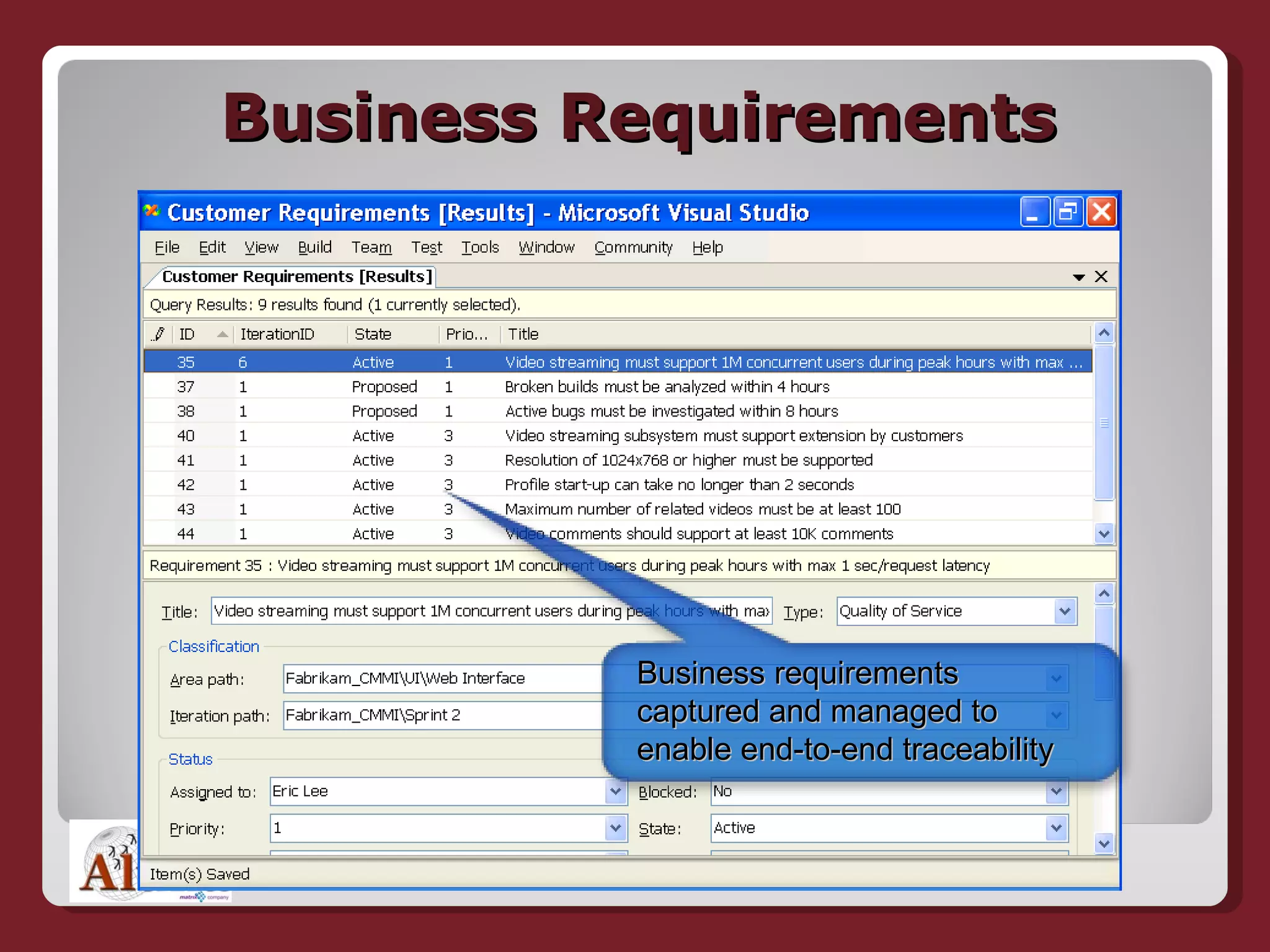This screenshot has height=952, width=1270.
Task: Click the Requirement 35 header bar text
Action: click(569, 566)
